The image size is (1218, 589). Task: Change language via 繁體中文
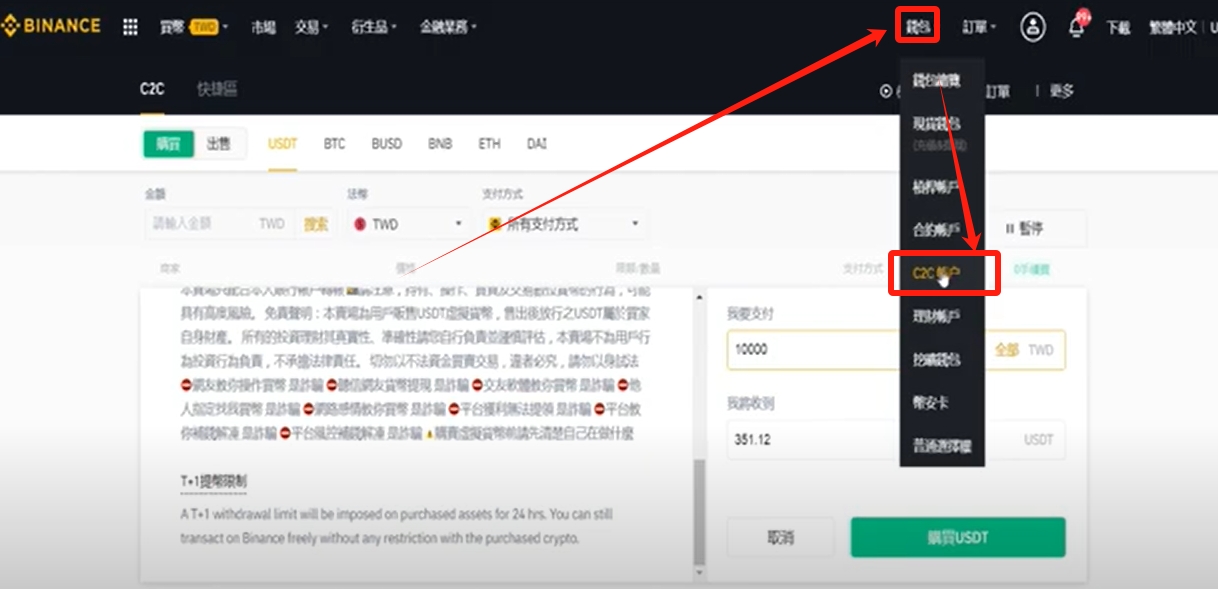(1172, 27)
